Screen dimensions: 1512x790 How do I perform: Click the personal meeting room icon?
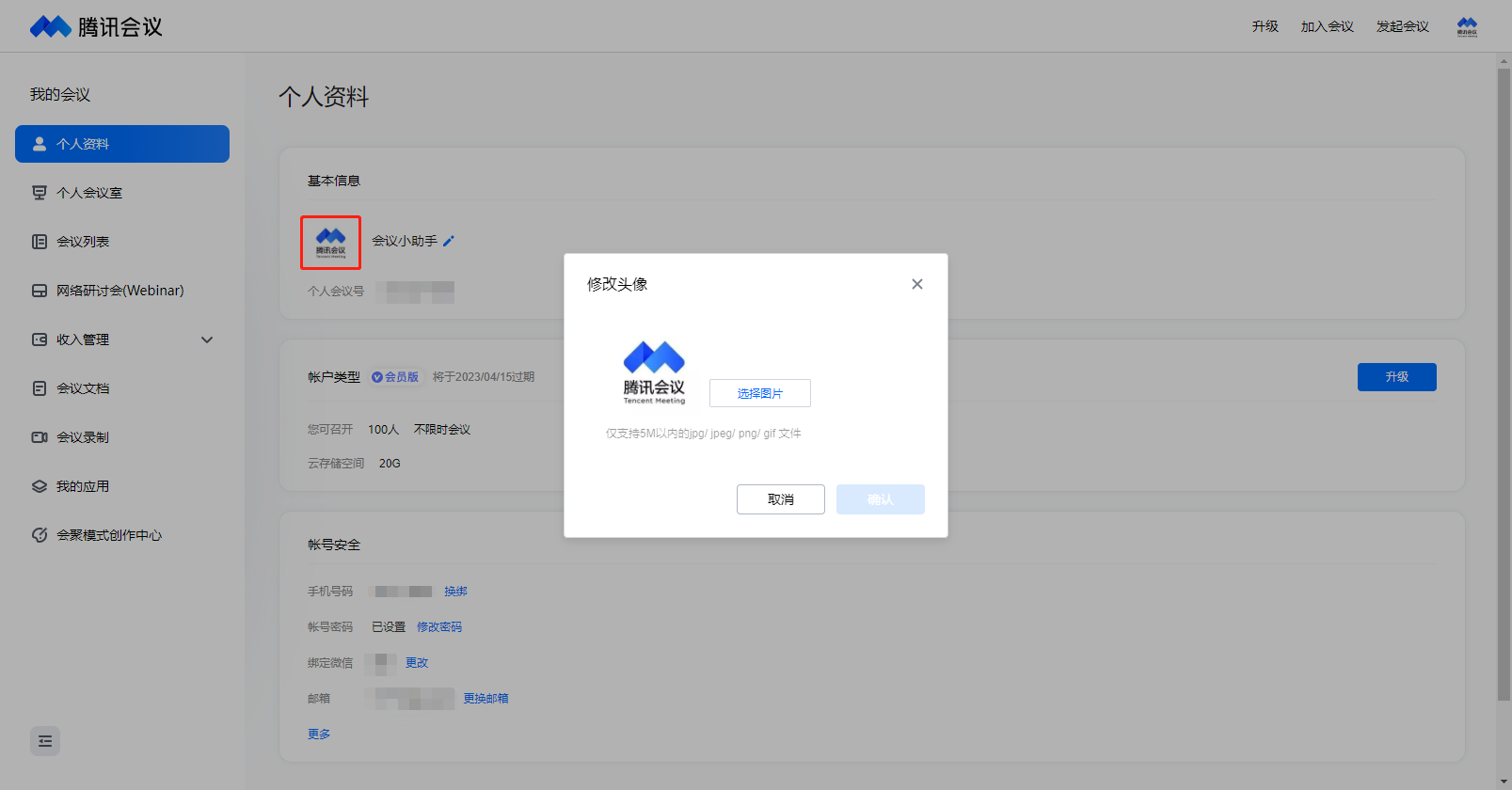[x=40, y=193]
